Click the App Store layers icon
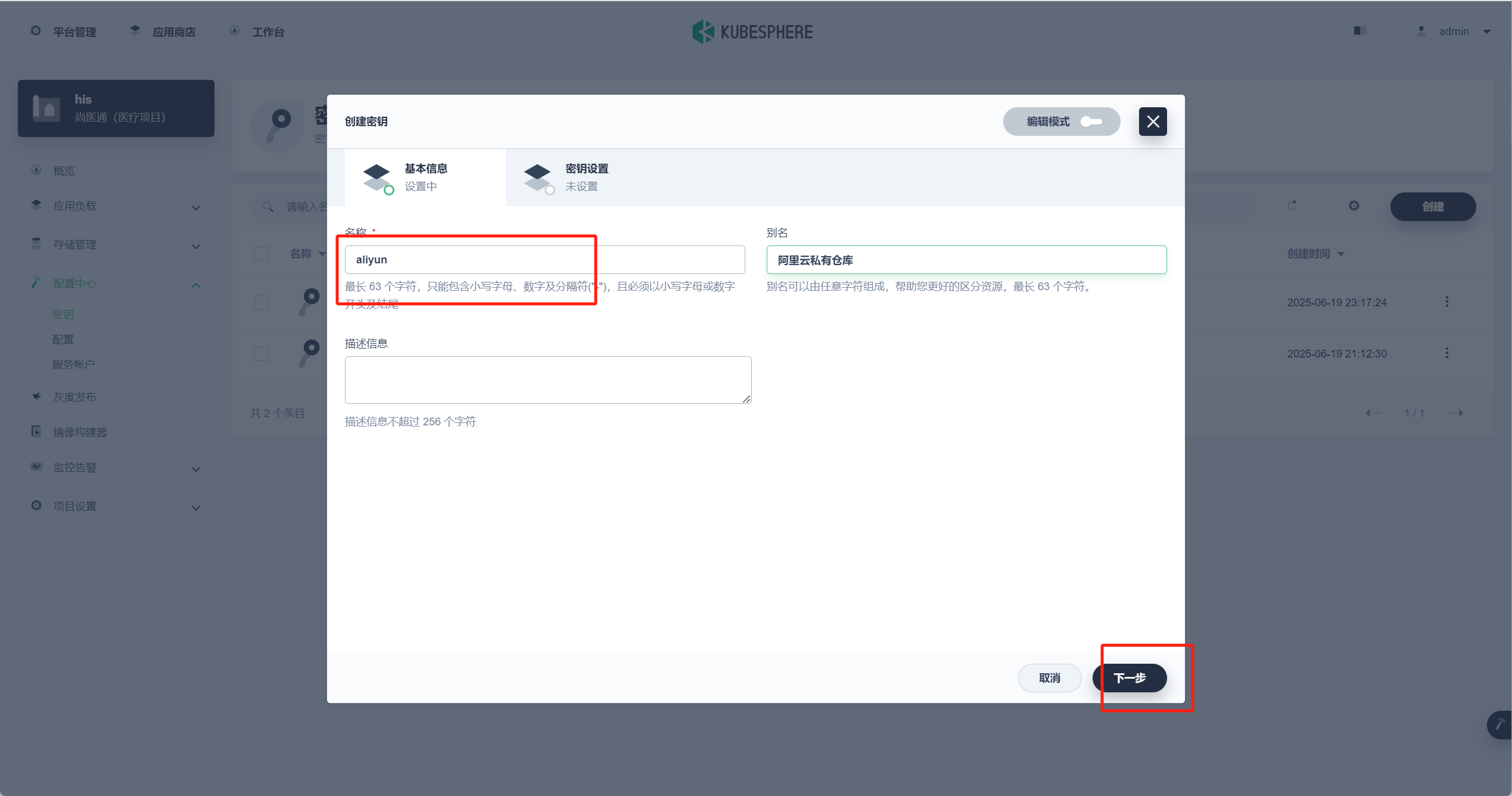Image resolution: width=1512 pixels, height=796 pixels. click(135, 30)
